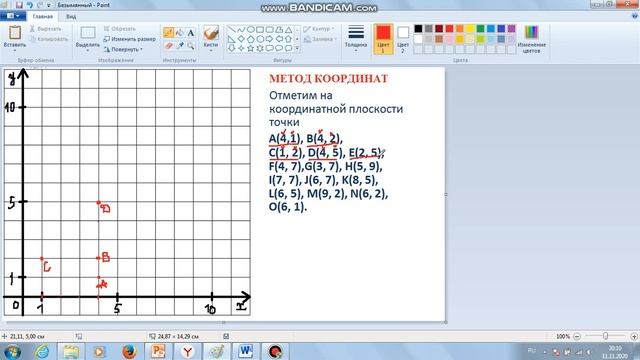The height and width of the screenshot is (360, 640).
Task: Choose the Diamond shape
Action: [x=241, y=39]
